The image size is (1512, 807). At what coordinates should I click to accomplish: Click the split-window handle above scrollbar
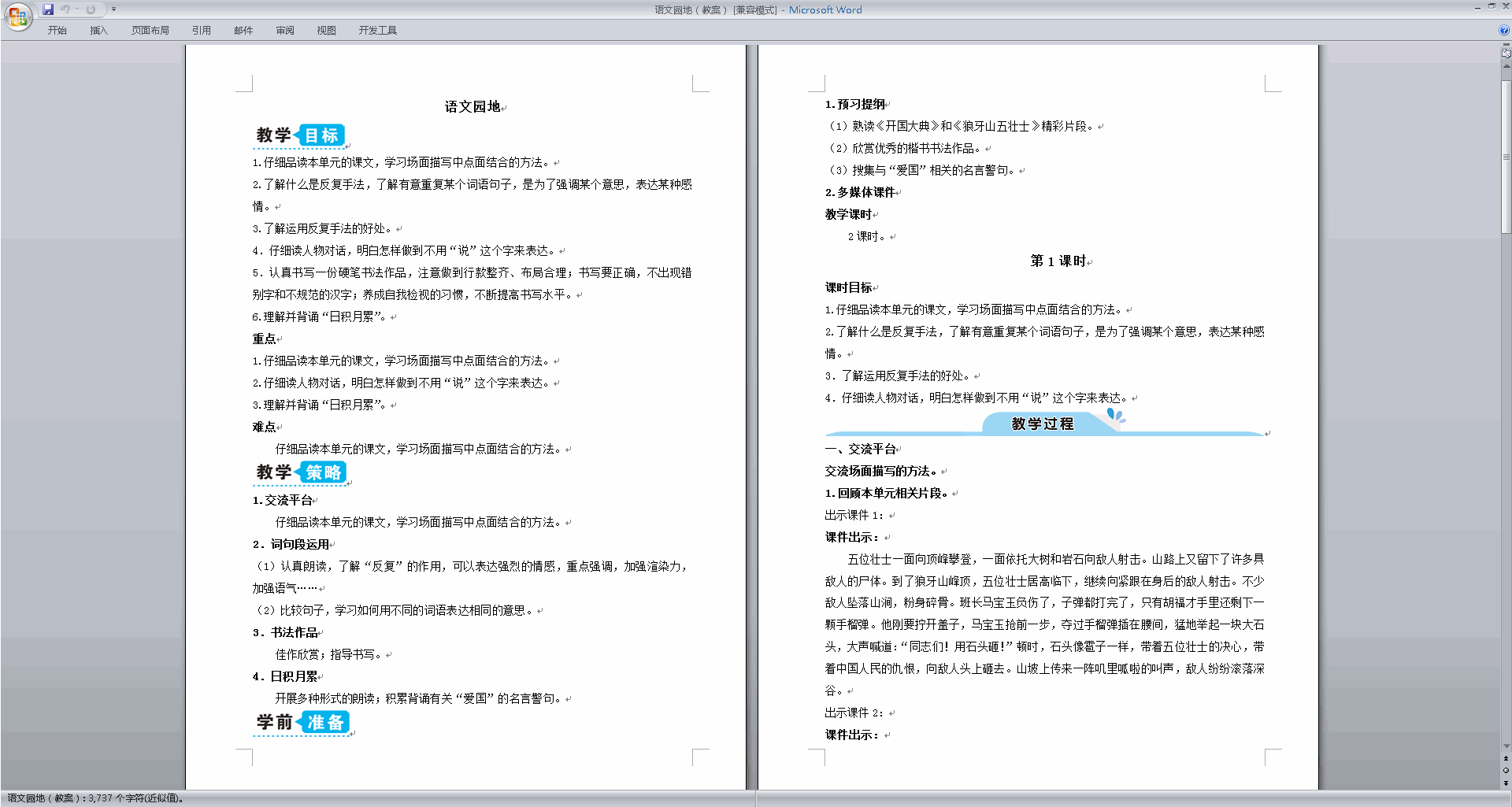coord(1506,46)
